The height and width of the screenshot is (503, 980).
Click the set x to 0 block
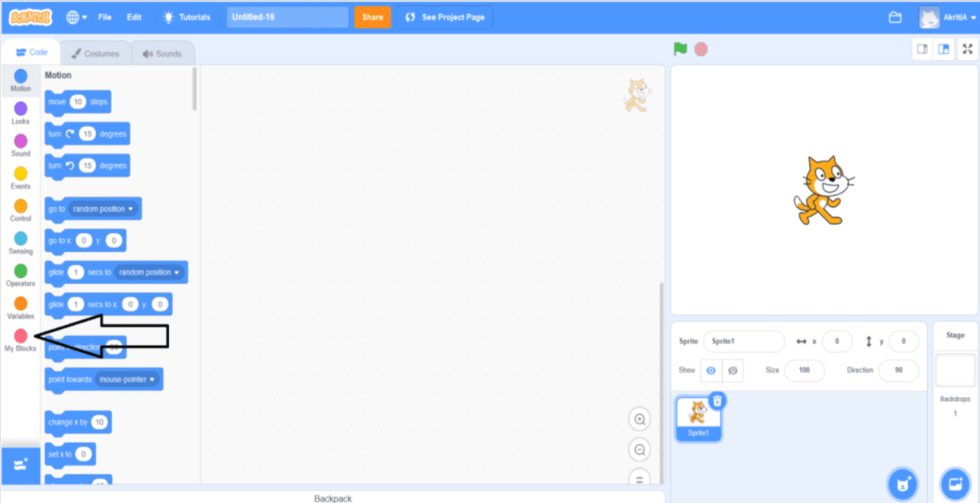pyautogui.click(x=70, y=454)
